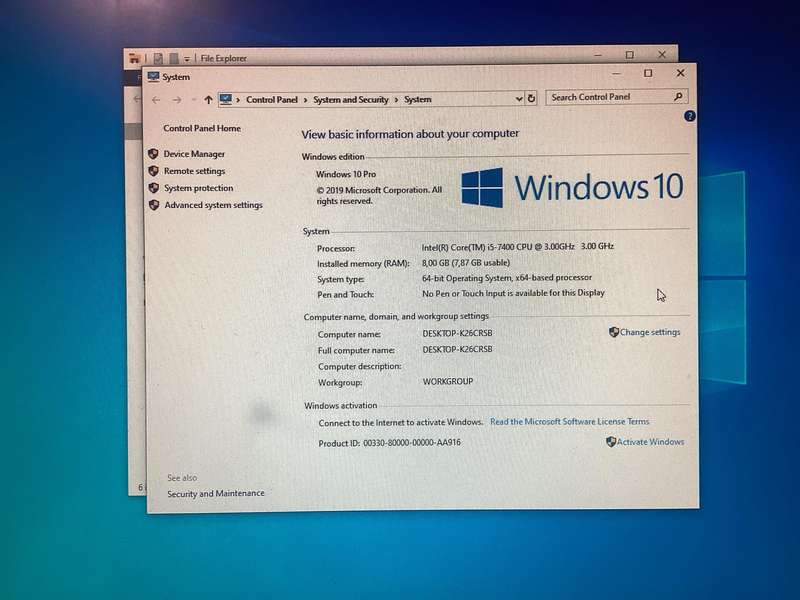800x600 pixels.
Task: Expand chevron before Control Panel breadcrumb
Action: (238, 100)
